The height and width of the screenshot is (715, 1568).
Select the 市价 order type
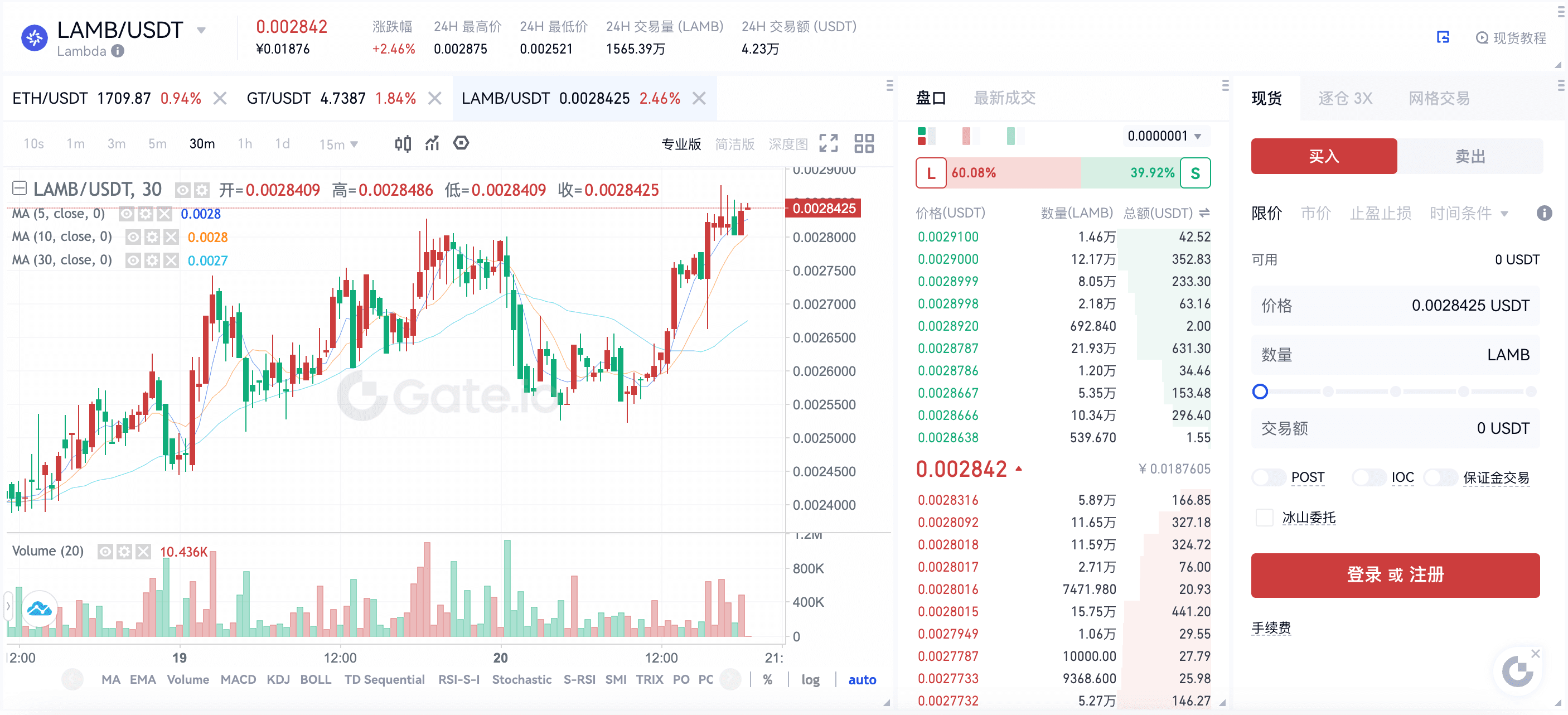coord(1315,213)
